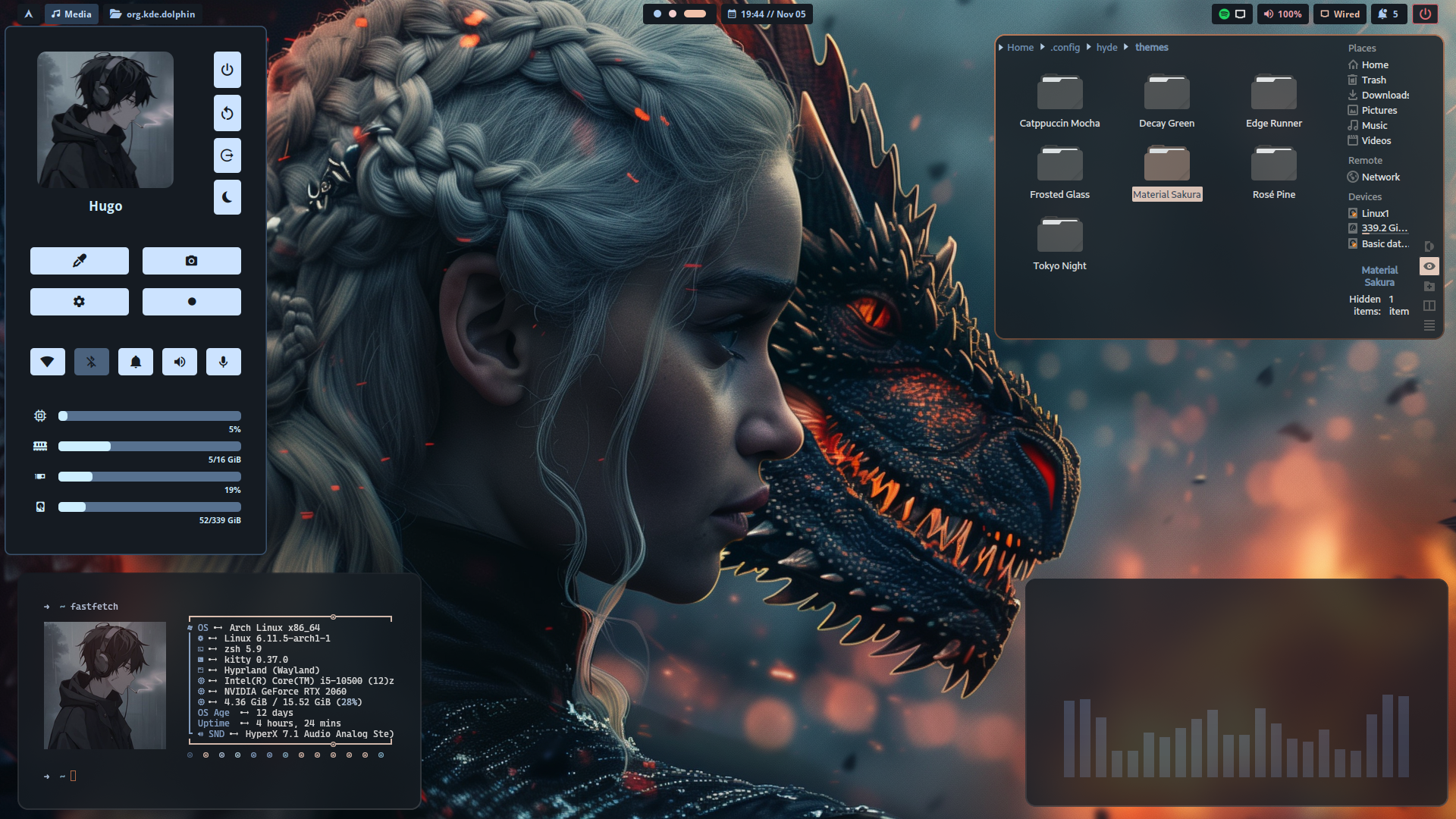Toggle the Wi-Fi button
The height and width of the screenshot is (819, 1456).
pyautogui.click(x=48, y=362)
